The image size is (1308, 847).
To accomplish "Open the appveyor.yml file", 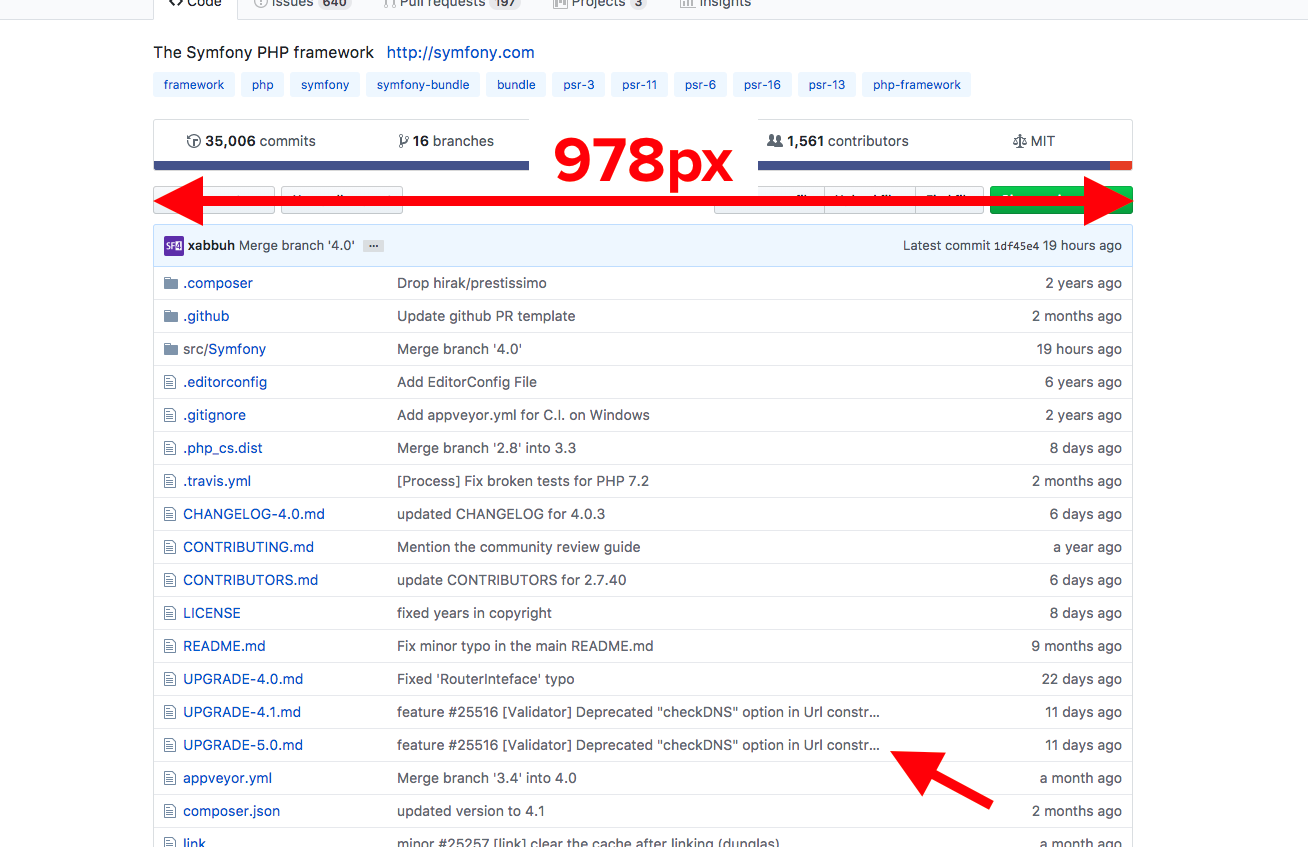I will point(227,778).
